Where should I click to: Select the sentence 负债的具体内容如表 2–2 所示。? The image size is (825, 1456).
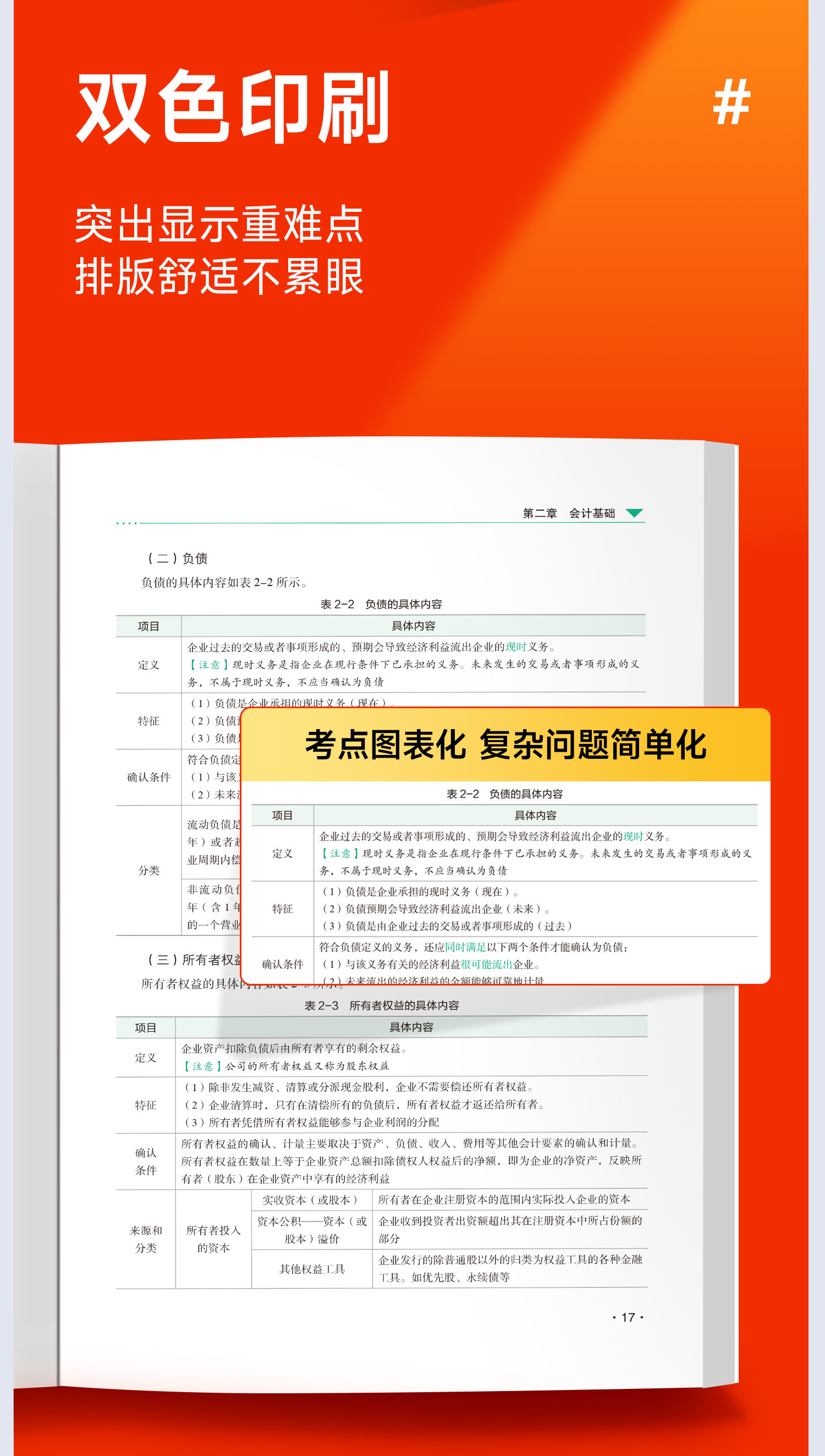point(224,582)
